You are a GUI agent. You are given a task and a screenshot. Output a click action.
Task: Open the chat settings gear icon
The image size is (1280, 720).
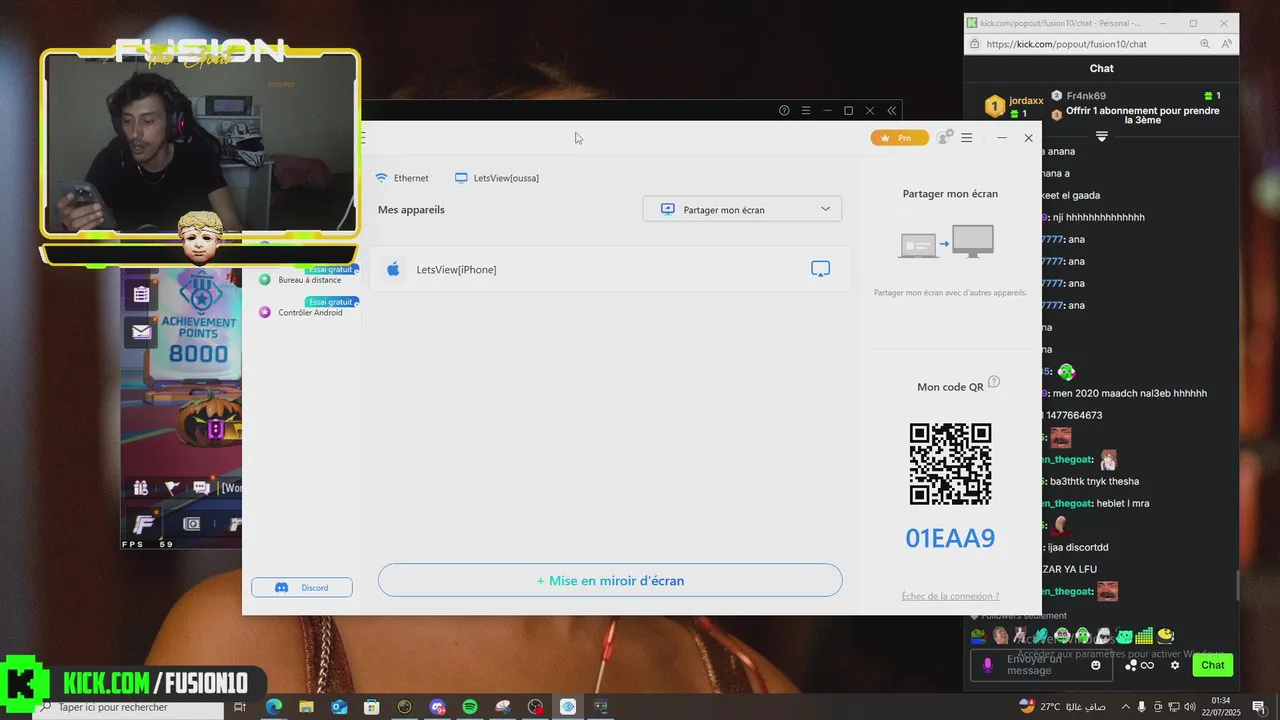[1175, 665]
